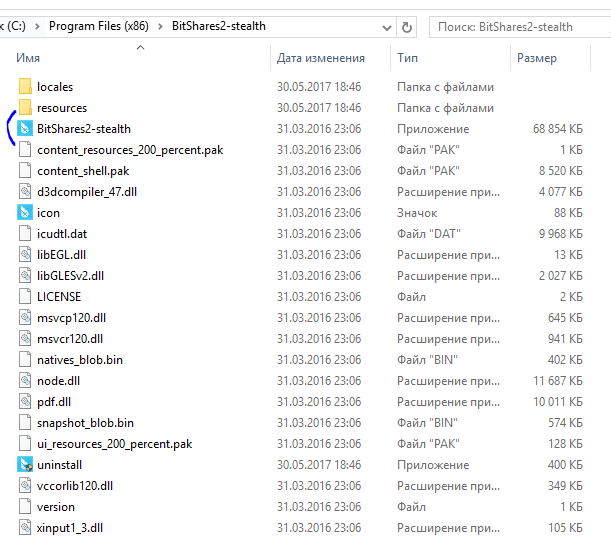This screenshot has width=611, height=558.
Task: Select the BitShares2-stealth application icon
Action: 25,129
